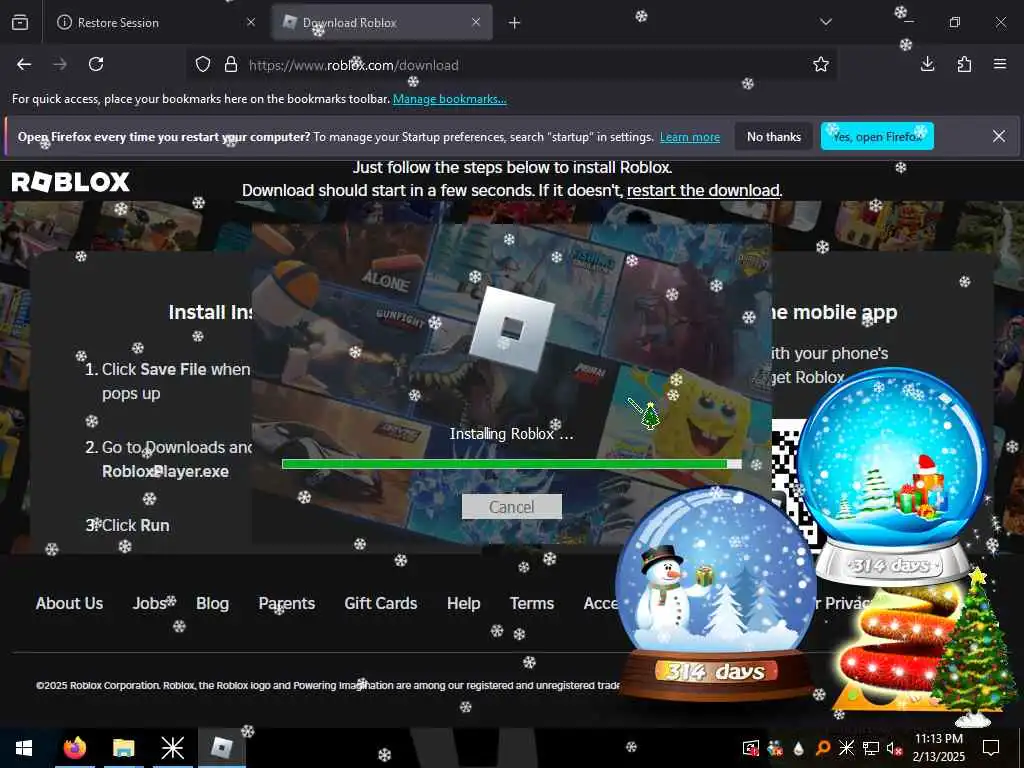Switch to the Restore Session tab

click(x=154, y=22)
